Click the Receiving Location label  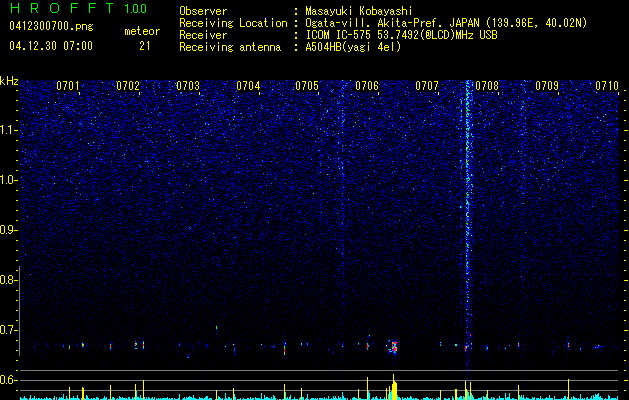click(x=233, y=23)
